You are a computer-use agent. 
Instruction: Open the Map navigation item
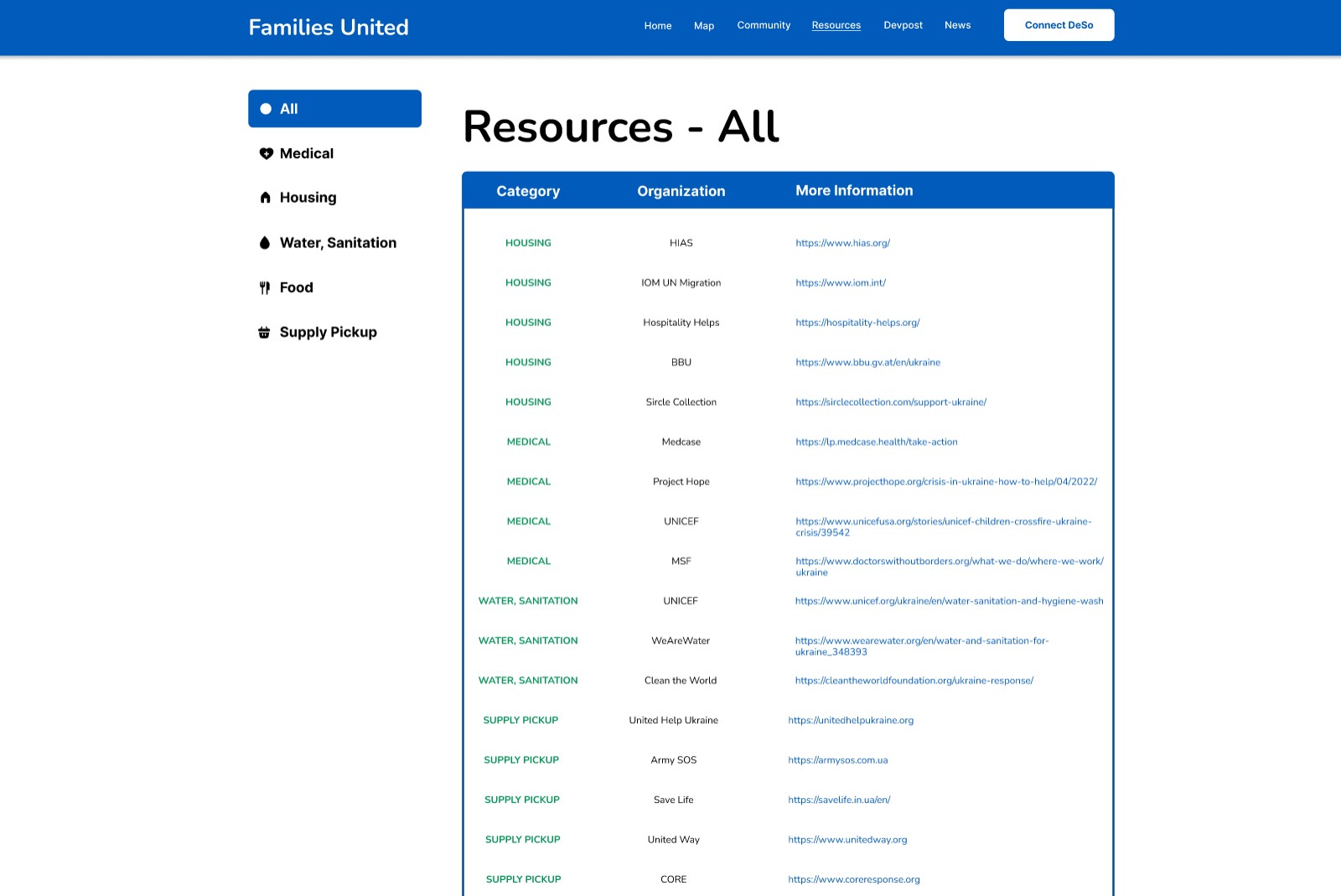704,25
